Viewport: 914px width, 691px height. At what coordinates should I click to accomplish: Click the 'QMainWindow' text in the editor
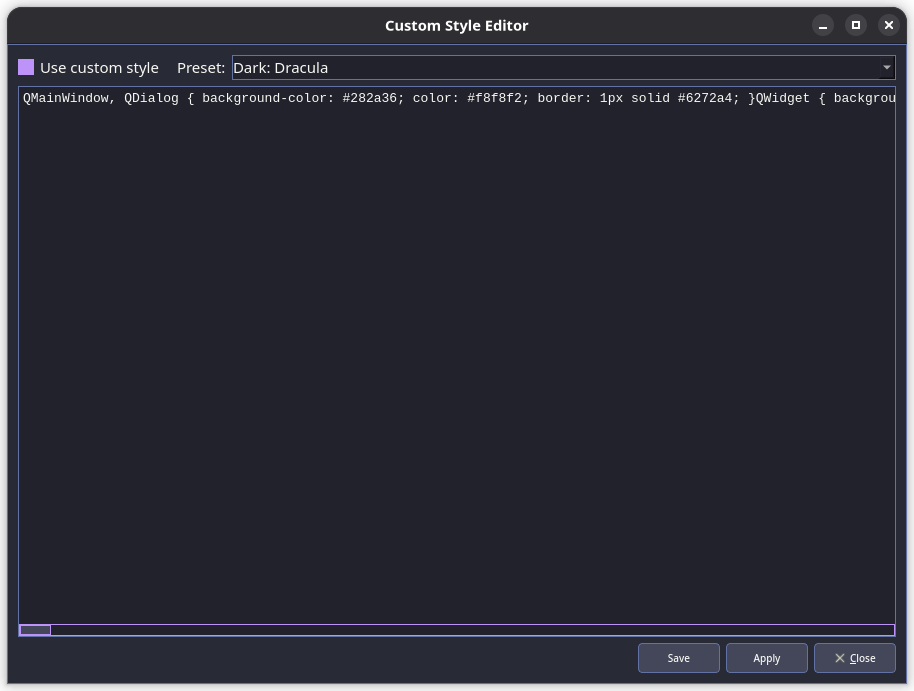(66, 98)
